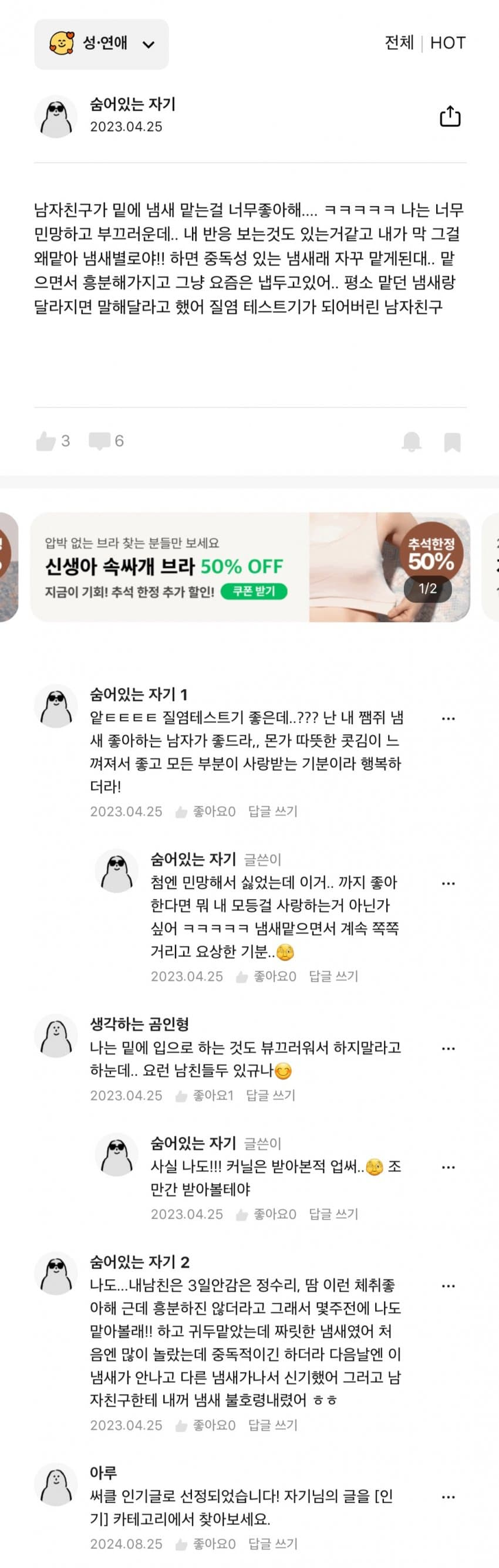Image resolution: width=499 pixels, height=1568 pixels.
Task: Open more options for the 아루 comment
Action: (x=449, y=1497)
